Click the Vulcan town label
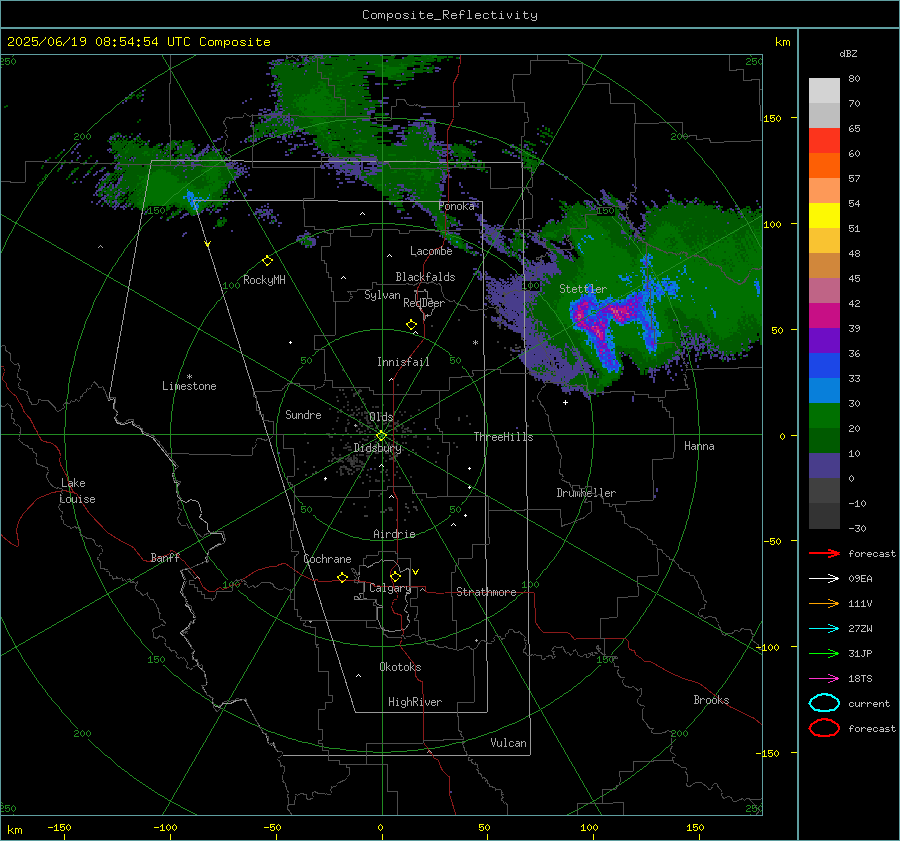The image size is (900, 841). point(508,743)
